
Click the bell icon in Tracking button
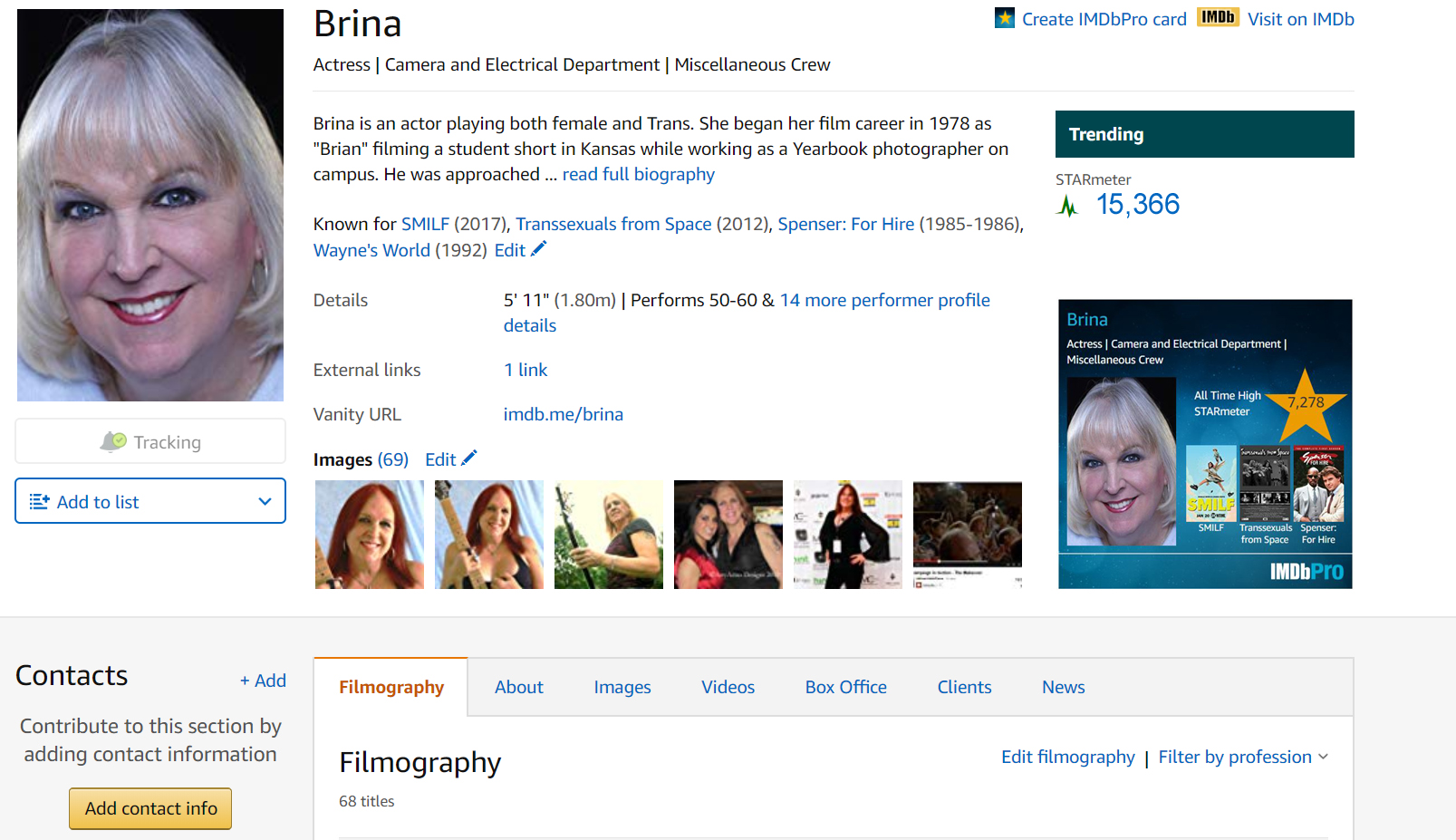point(113,442)
